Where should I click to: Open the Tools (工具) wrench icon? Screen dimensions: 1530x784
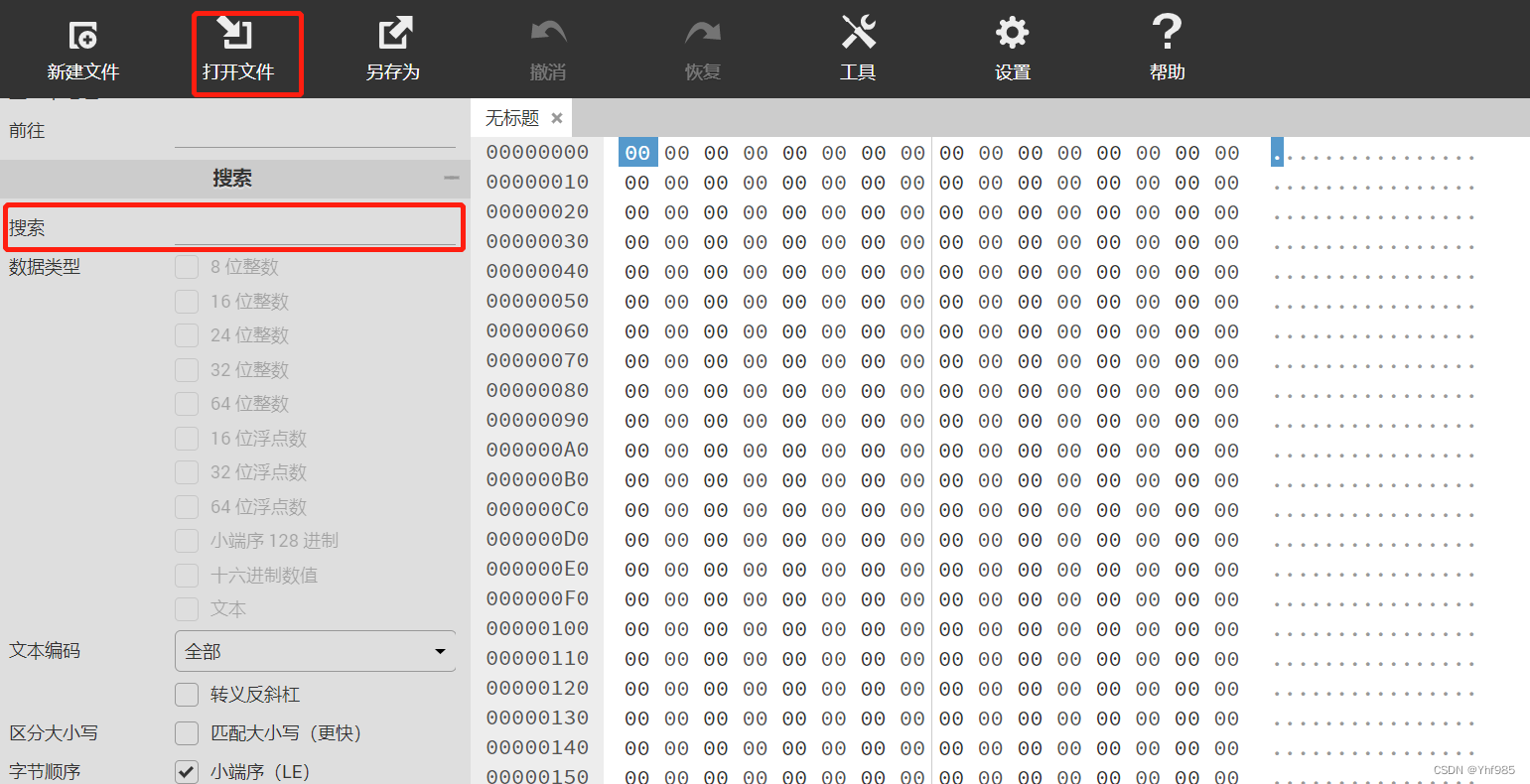click(x=858, y=33)
